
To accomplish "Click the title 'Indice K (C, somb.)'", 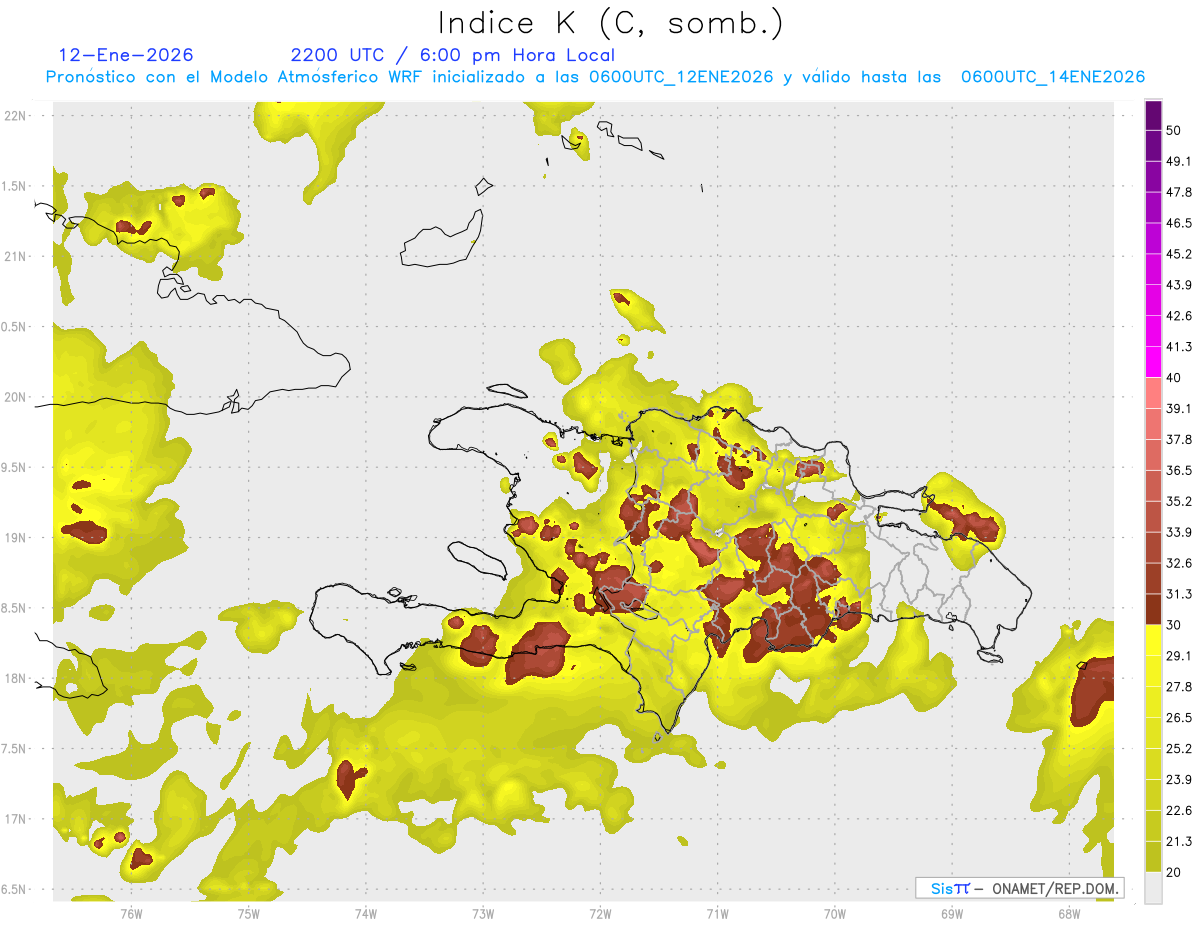I will point(611,23).
